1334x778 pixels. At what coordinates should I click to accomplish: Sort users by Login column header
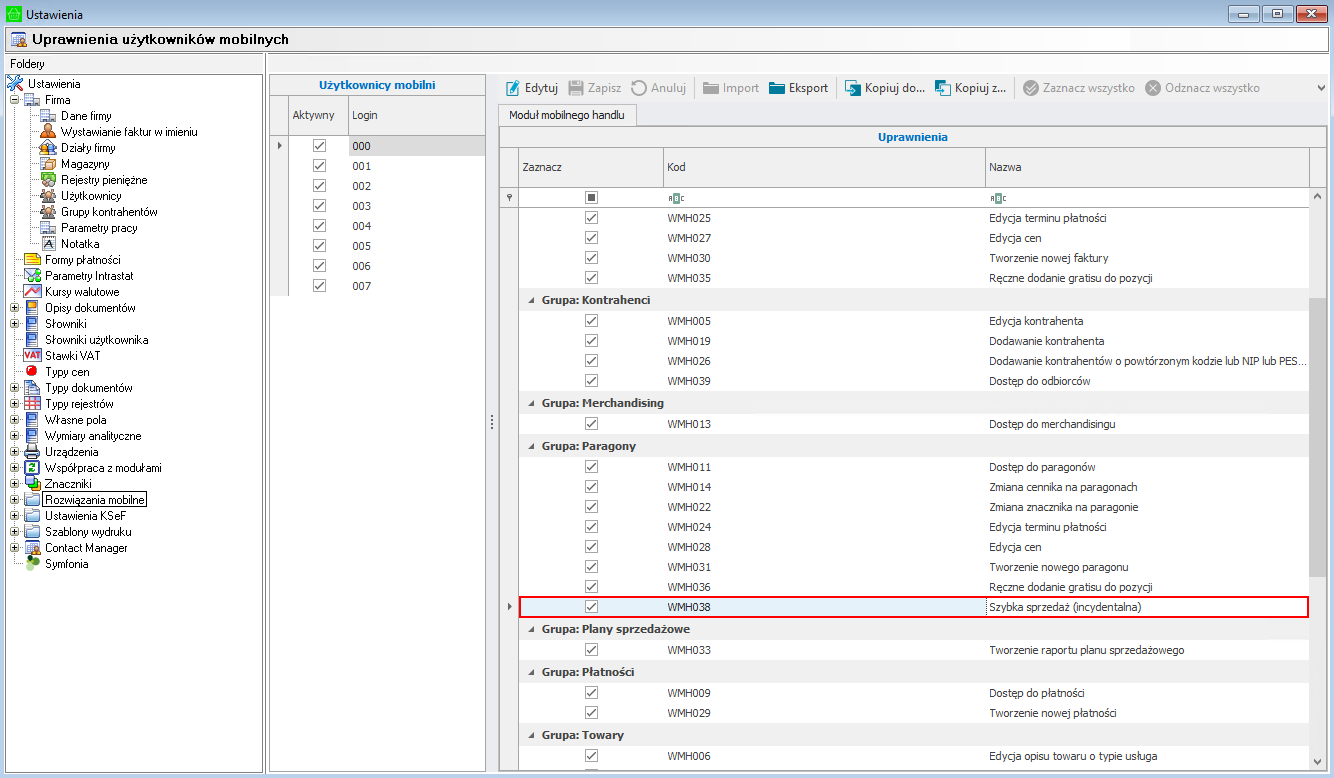coord(416,115)
